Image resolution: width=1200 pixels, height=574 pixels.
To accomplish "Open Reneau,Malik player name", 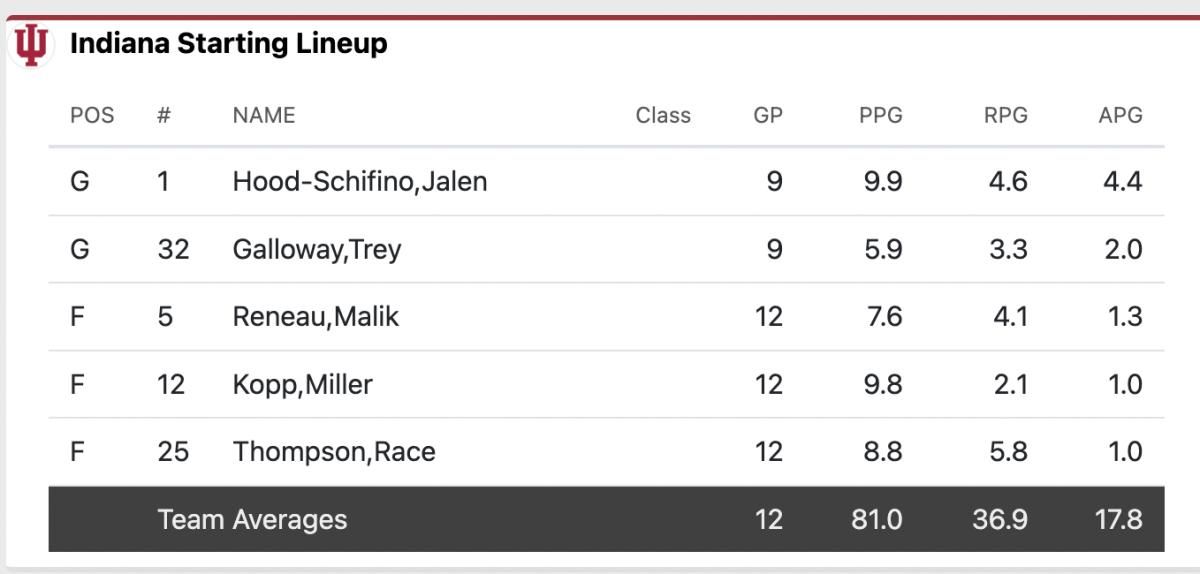I will (316, 317).
